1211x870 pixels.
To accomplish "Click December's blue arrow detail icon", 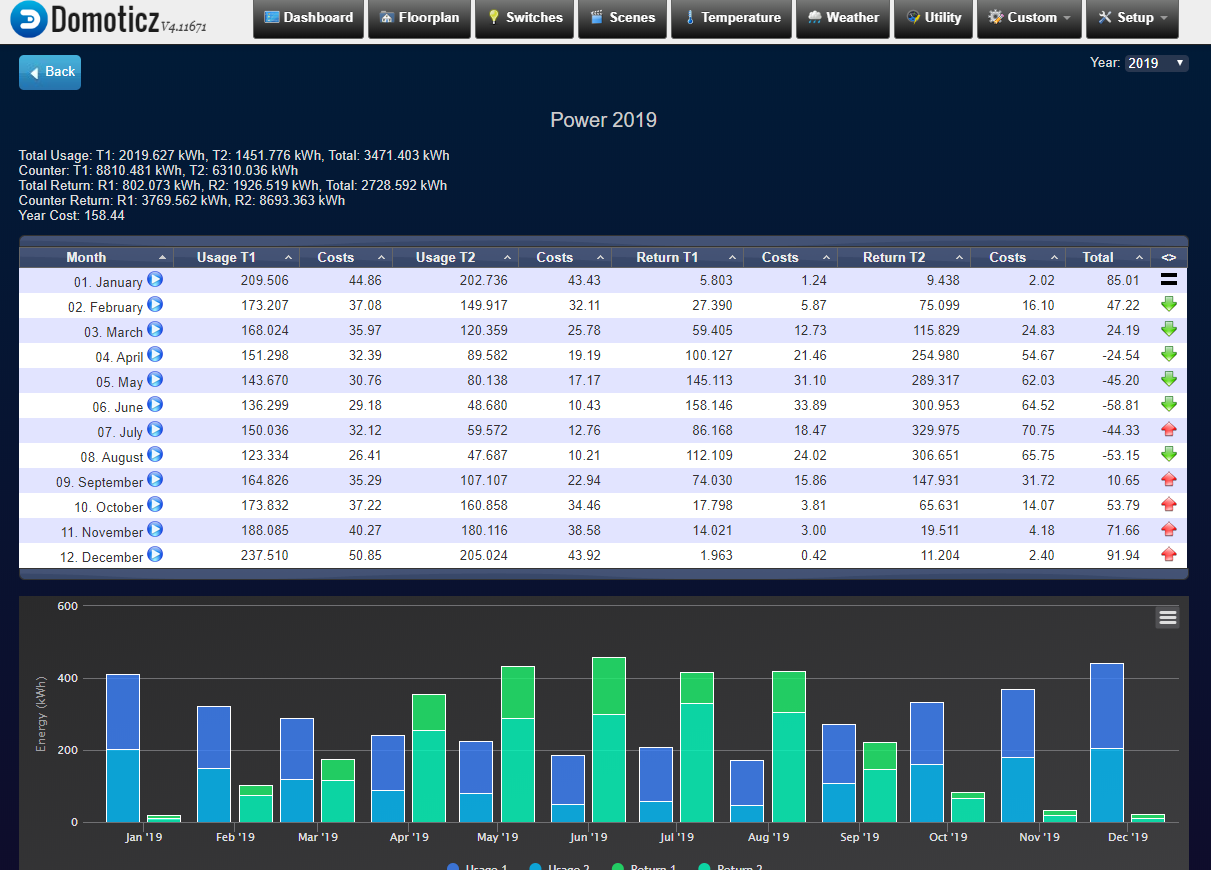I will tap(155, 555).
